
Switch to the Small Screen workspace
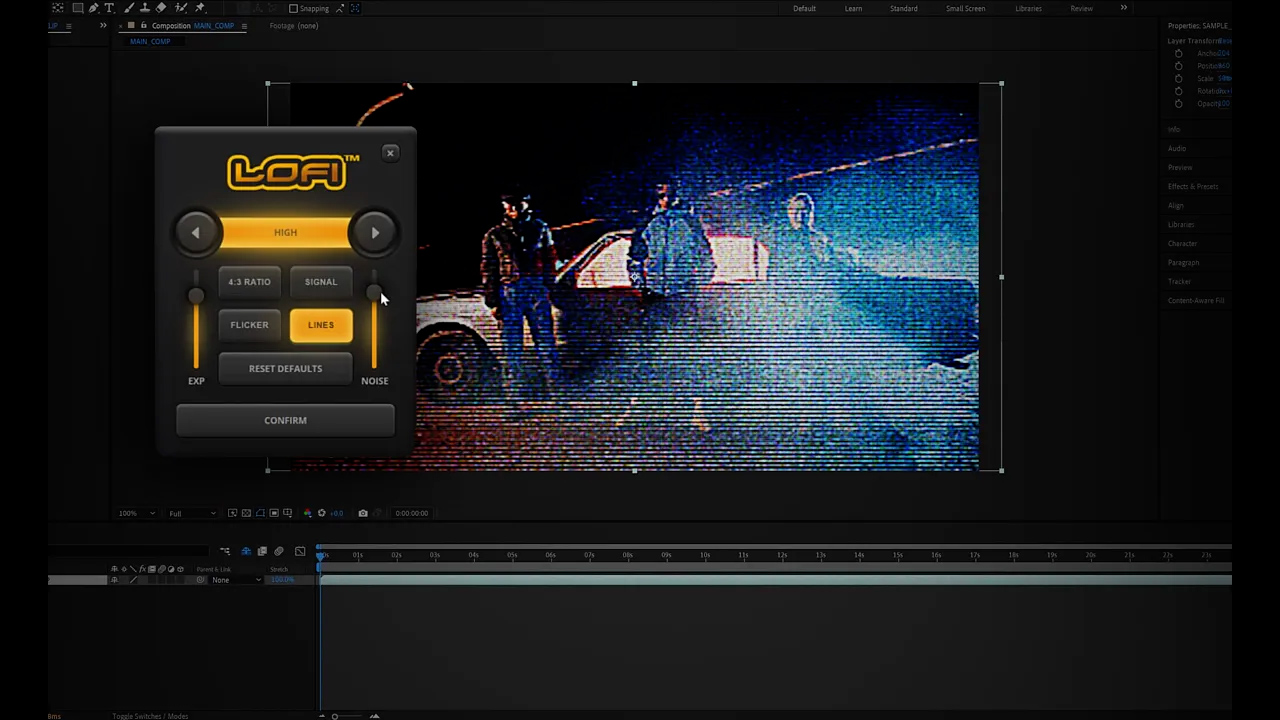pos(965,8)
